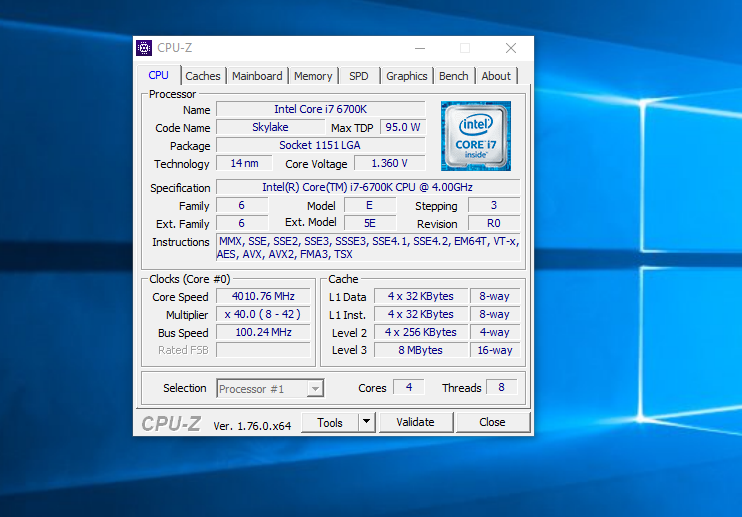Click the Tools button
The image size is (742, 517).
point(330,422)
